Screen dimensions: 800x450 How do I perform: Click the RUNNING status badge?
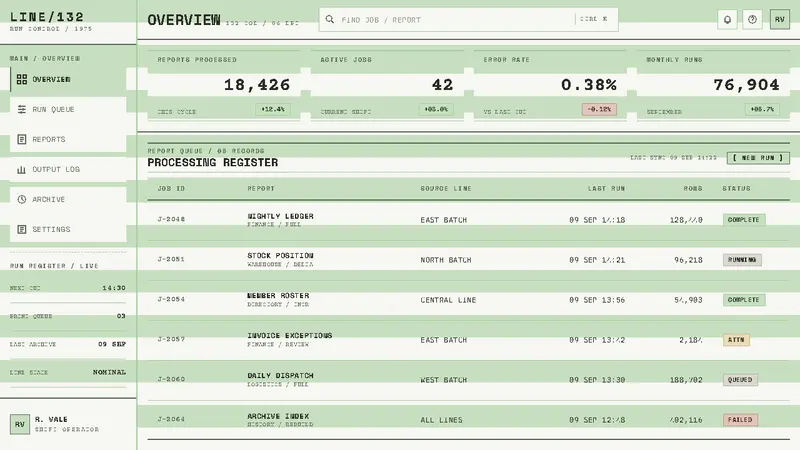[x=742, y=260]
